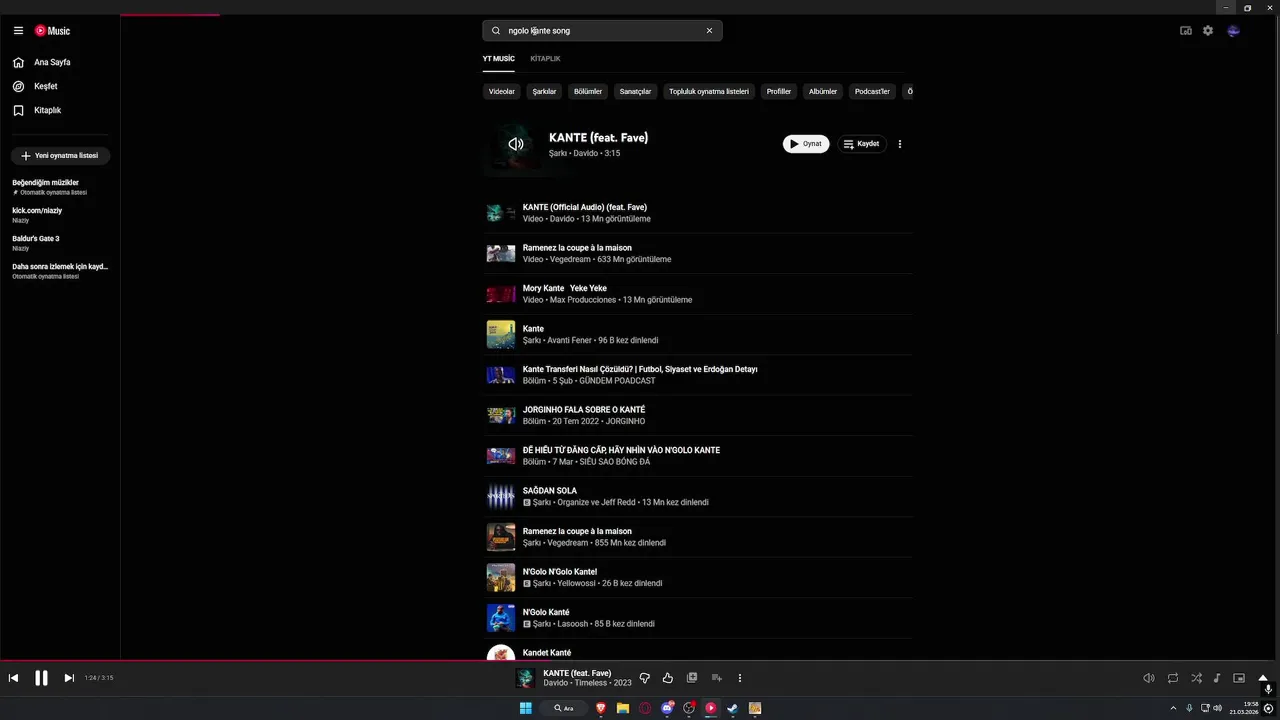Click the music note icon in player bar

tap(1217, 678)
